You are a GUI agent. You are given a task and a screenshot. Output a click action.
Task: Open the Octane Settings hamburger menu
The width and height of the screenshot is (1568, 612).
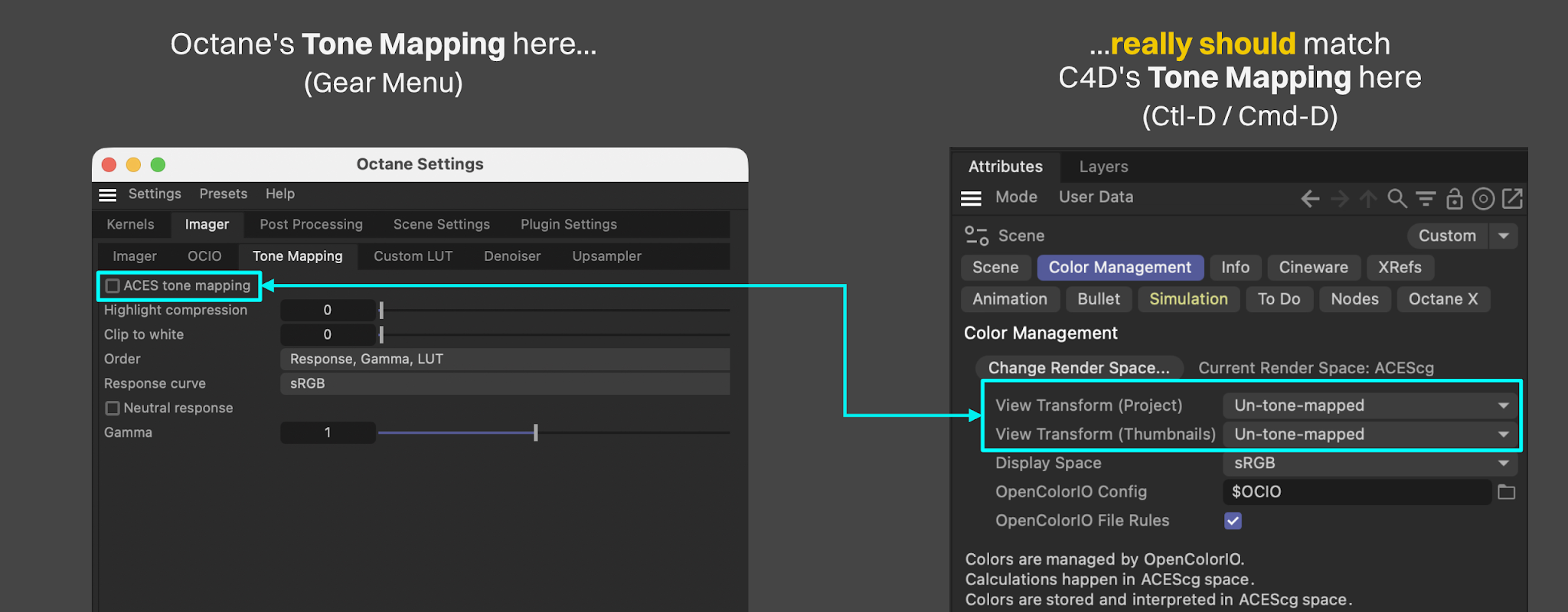108,195
